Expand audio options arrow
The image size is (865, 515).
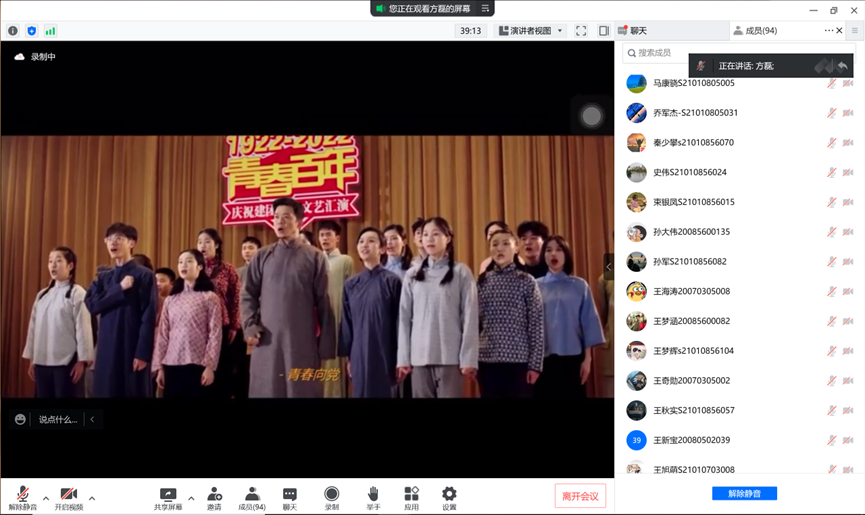click(x=46, y=498)
